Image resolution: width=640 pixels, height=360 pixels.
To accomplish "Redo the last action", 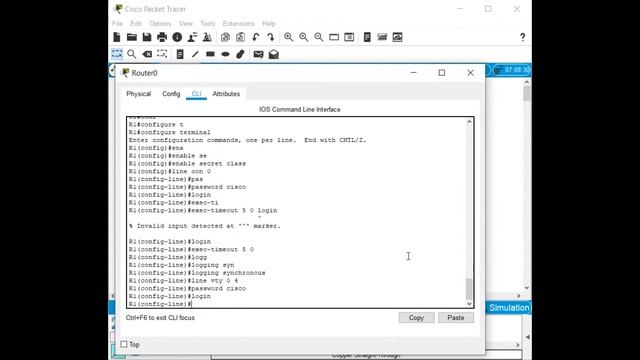I will pos(271,37).
